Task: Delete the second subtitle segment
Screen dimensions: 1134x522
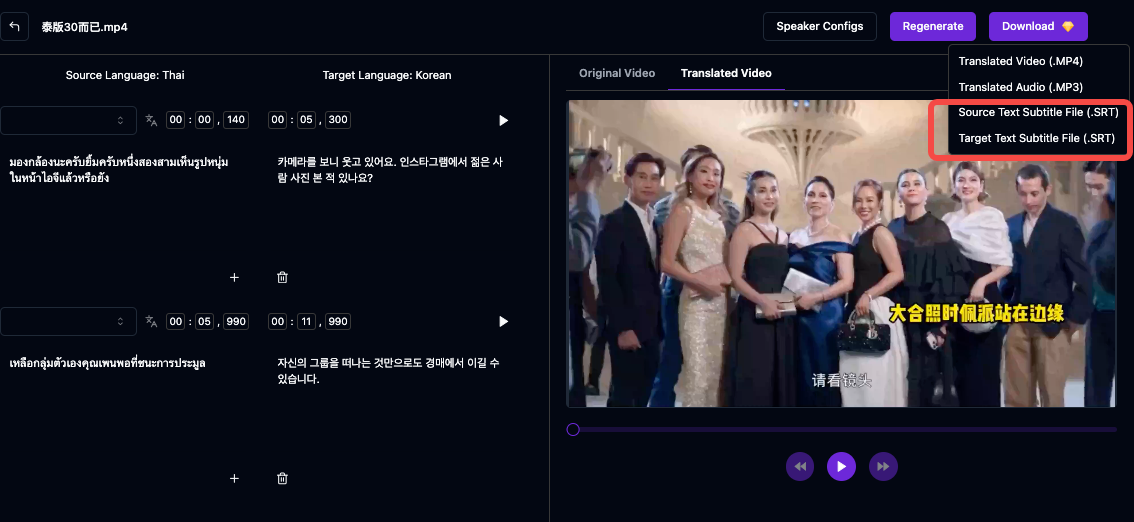Action: coord(282,478)
